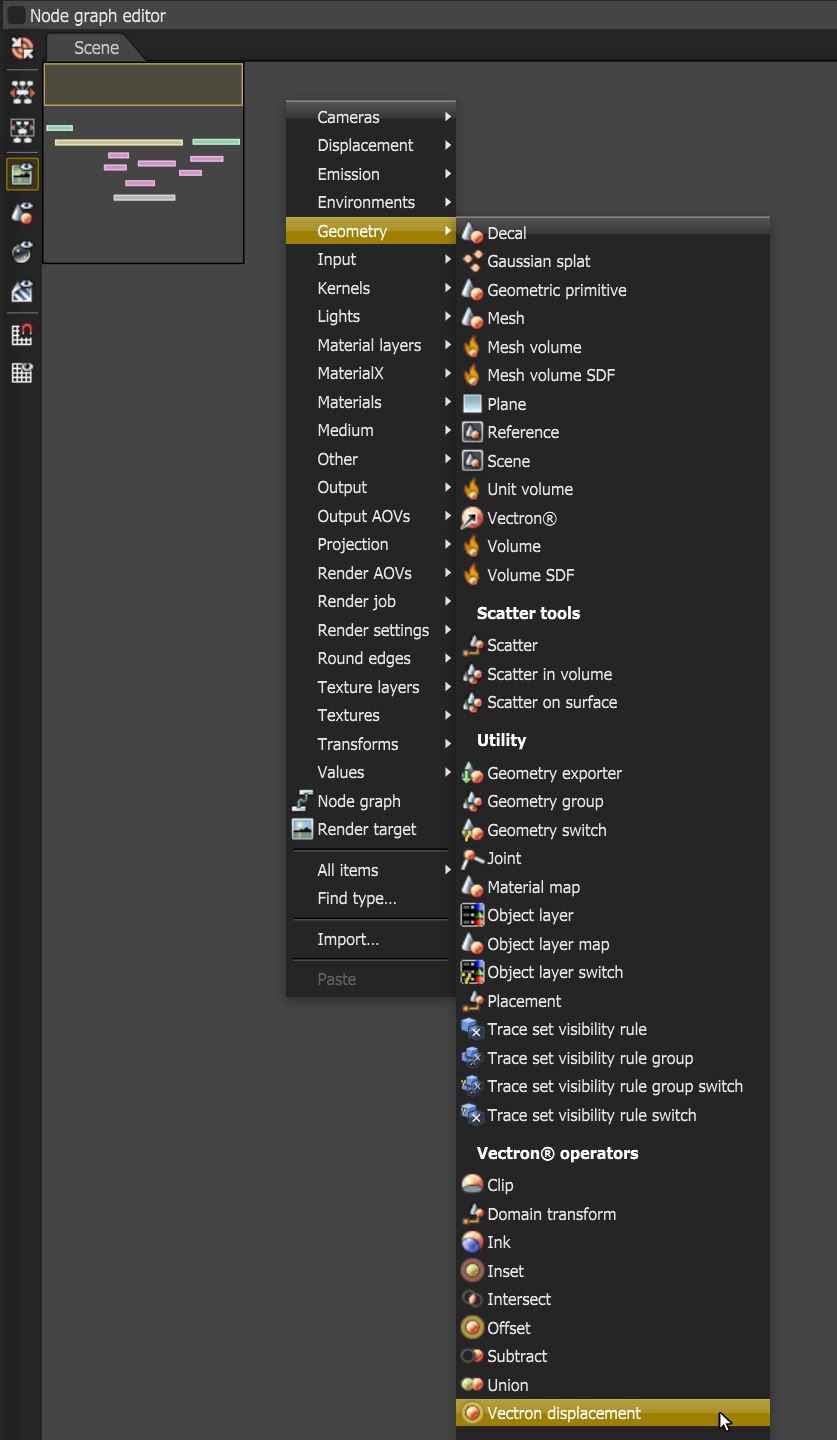Viewport: 837px width, 1440px height.
Task: Open the Environments menu entry
Action: click(371, 202)
